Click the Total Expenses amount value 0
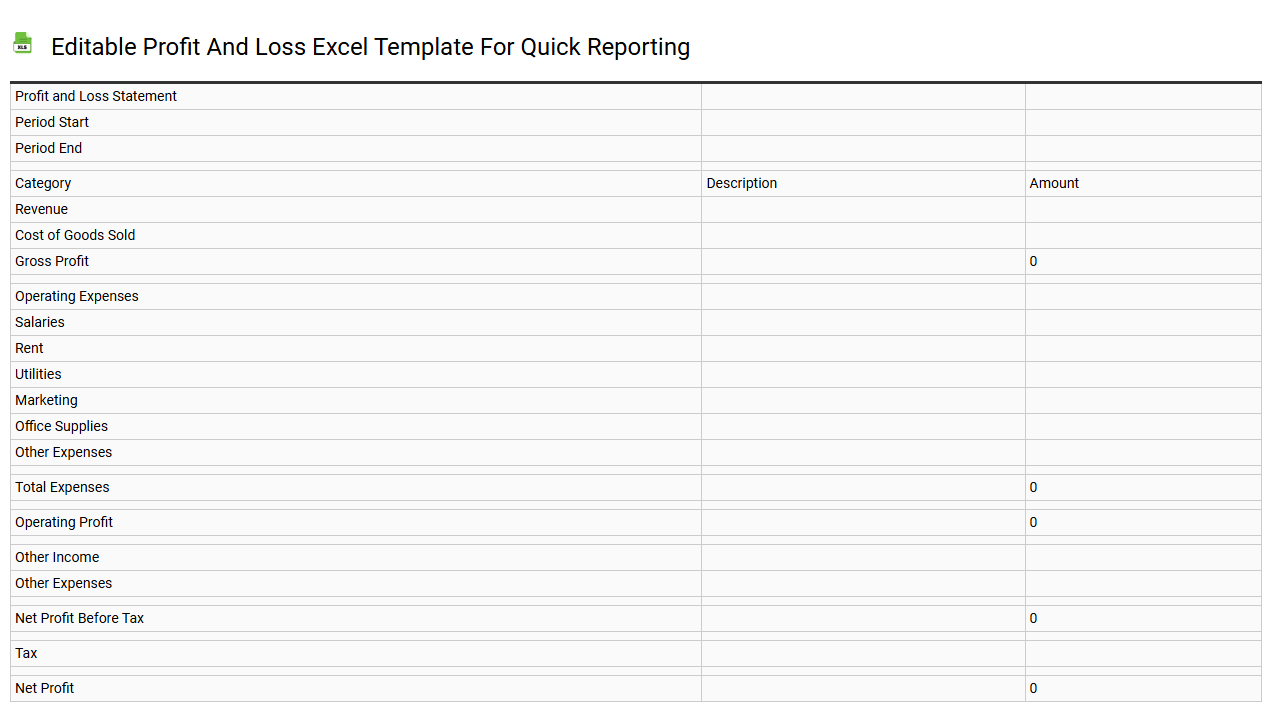Screen dimensions: 1262x702 tap(1033, 487)
